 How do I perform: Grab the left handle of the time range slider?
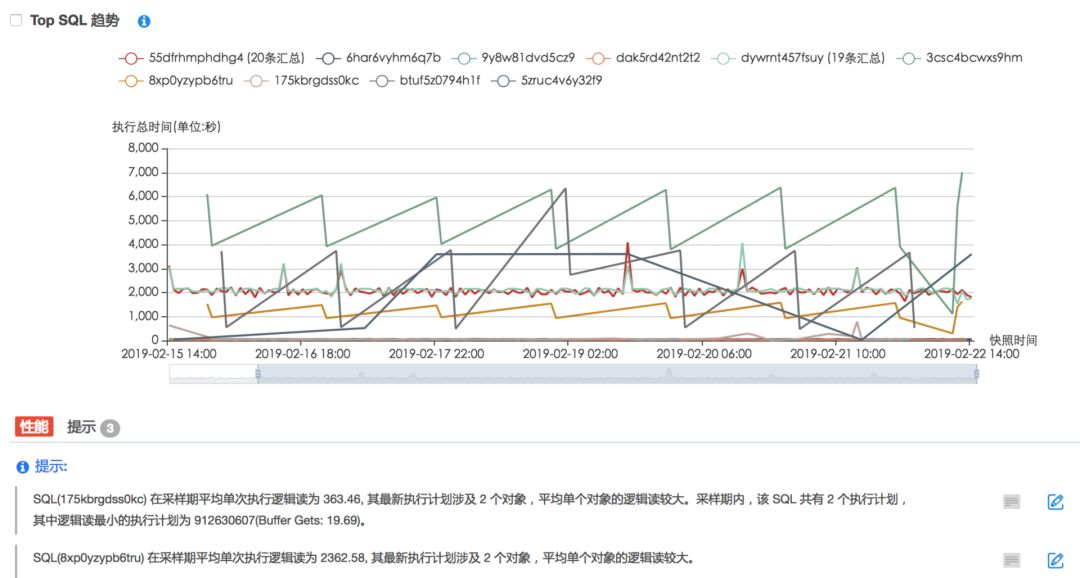pyautogui.click(x=258, y=373)
